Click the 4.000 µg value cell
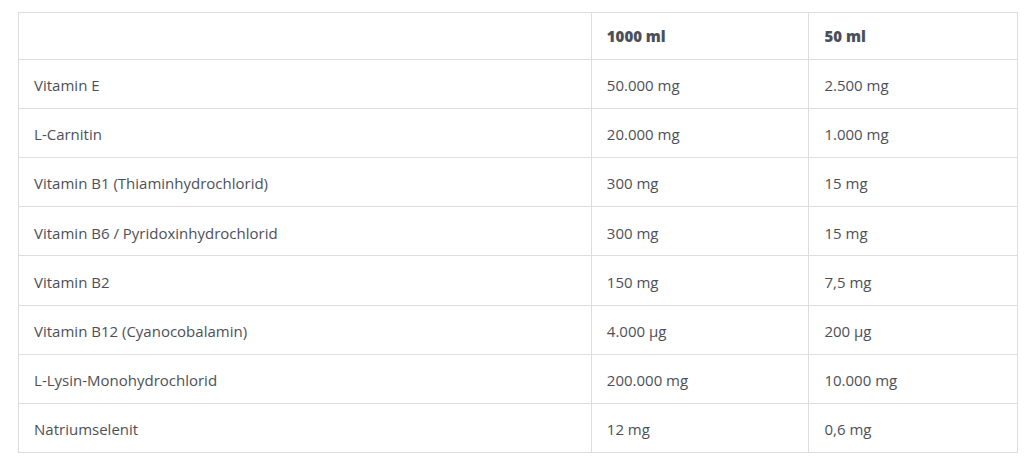 tap(638, 332)
